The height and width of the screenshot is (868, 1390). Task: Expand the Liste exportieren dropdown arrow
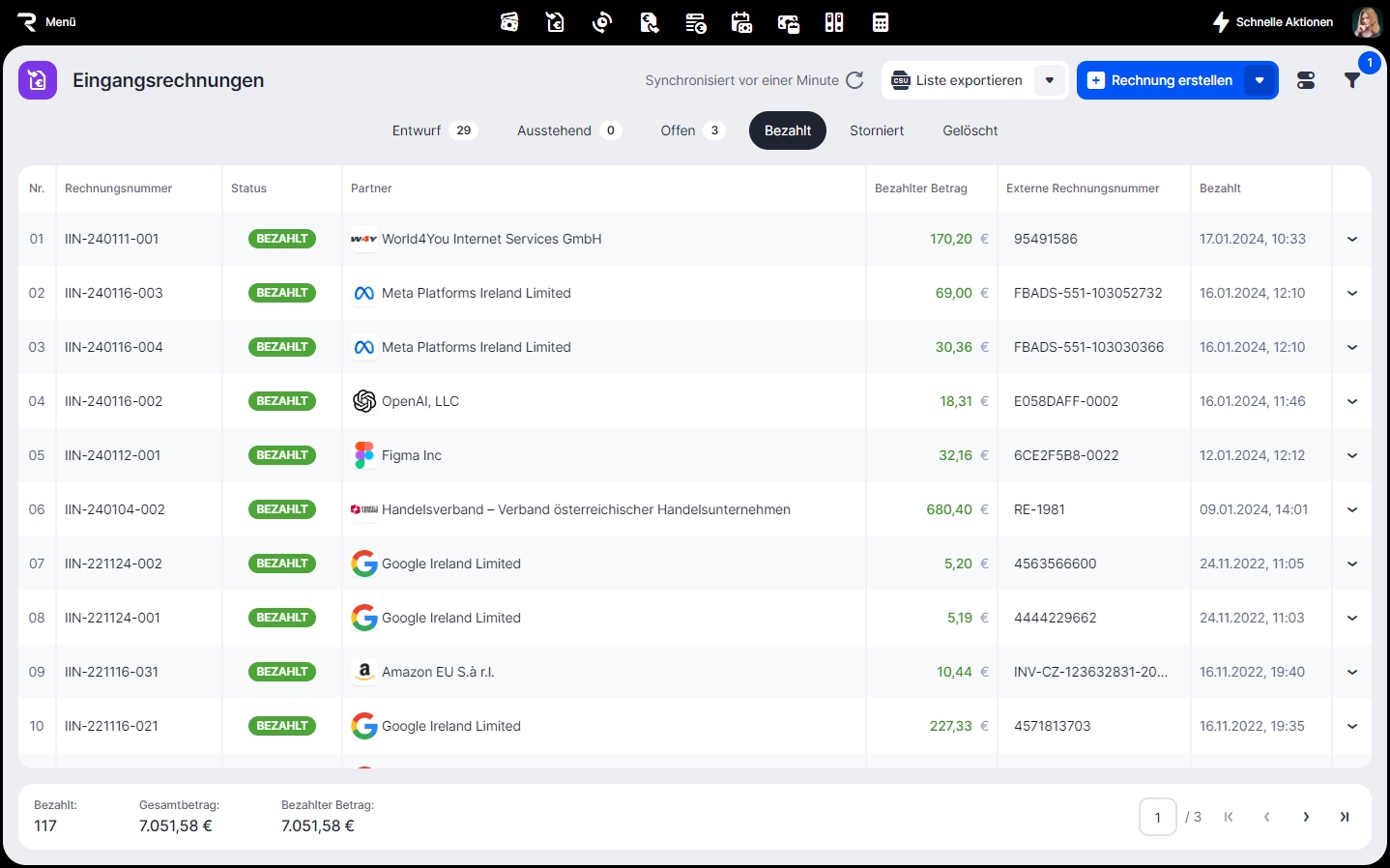1049,80
